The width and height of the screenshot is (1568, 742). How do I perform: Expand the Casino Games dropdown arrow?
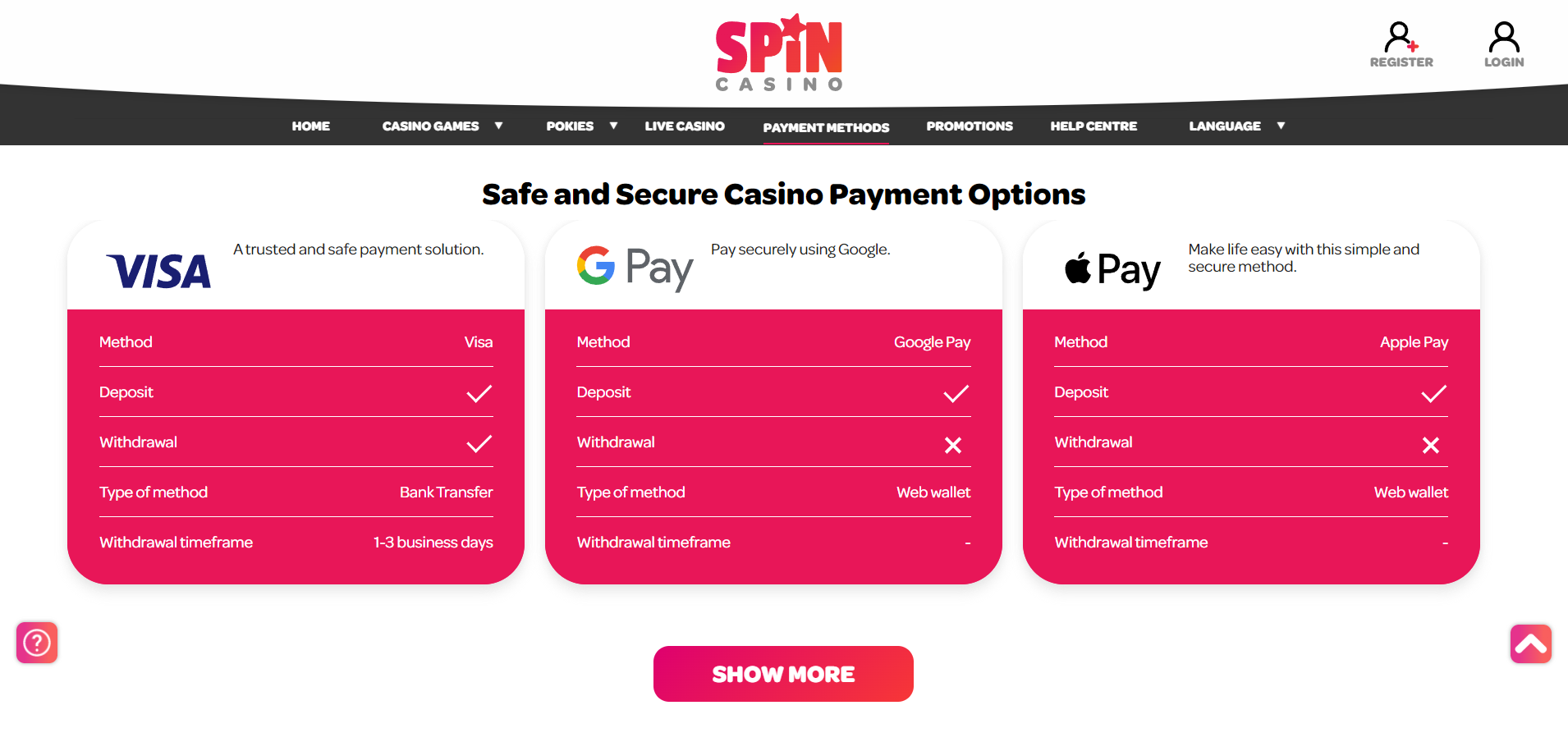[498, 126]
